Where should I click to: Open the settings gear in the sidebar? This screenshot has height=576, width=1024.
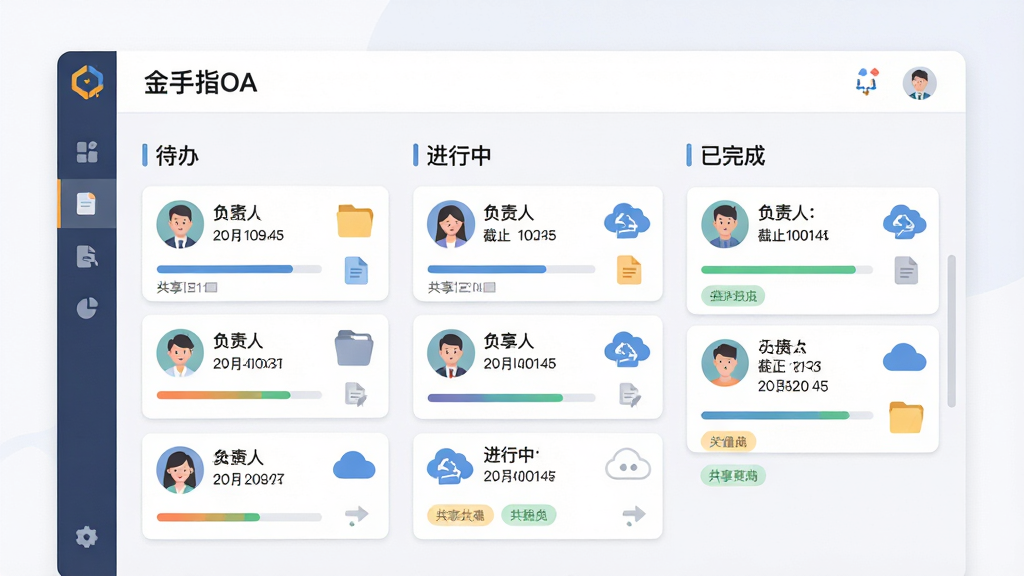pyautogui.click(x=86, y=537)
